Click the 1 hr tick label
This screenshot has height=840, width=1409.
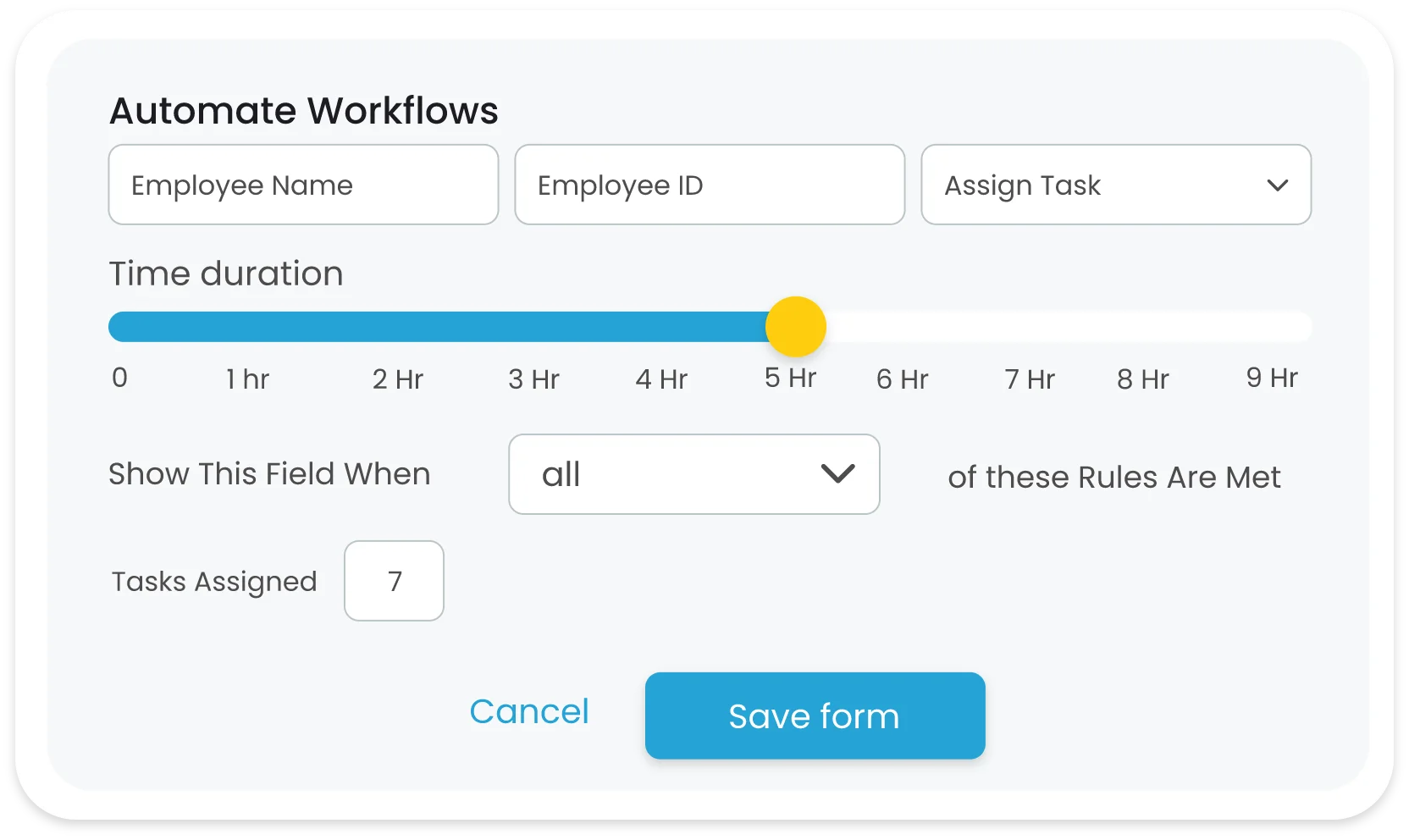click(246, 379)
